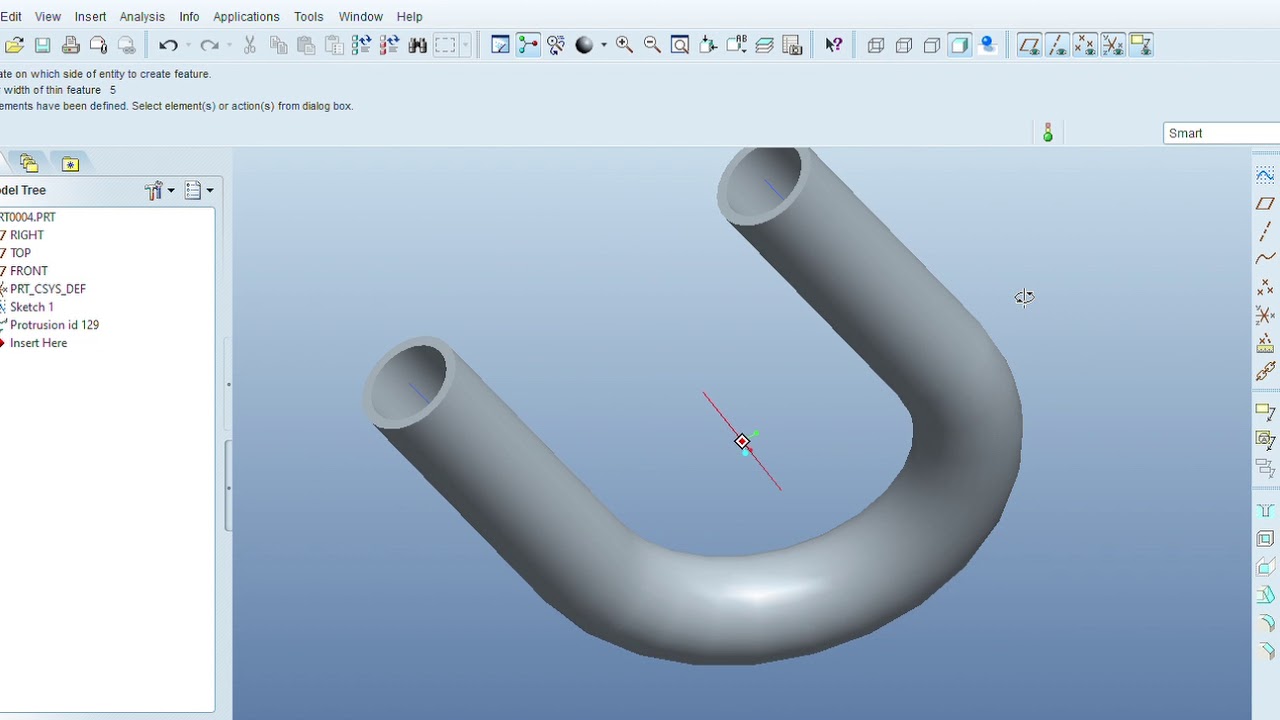1280x720 pixels.
Task: Regenerate the model
Action: 361,45
